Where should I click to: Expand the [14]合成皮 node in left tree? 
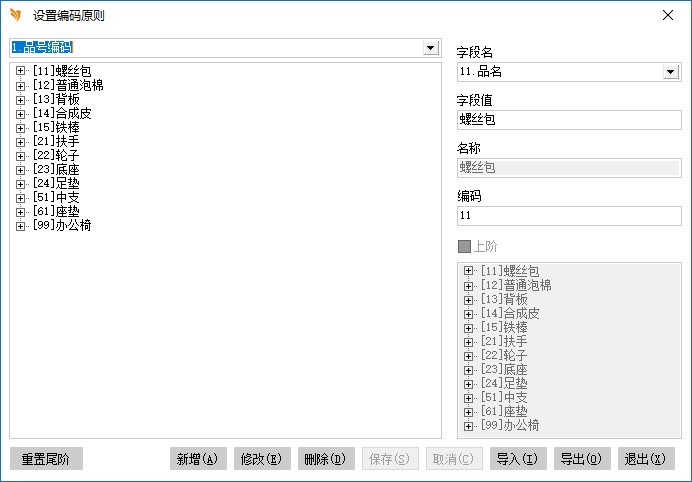[20, 113]
